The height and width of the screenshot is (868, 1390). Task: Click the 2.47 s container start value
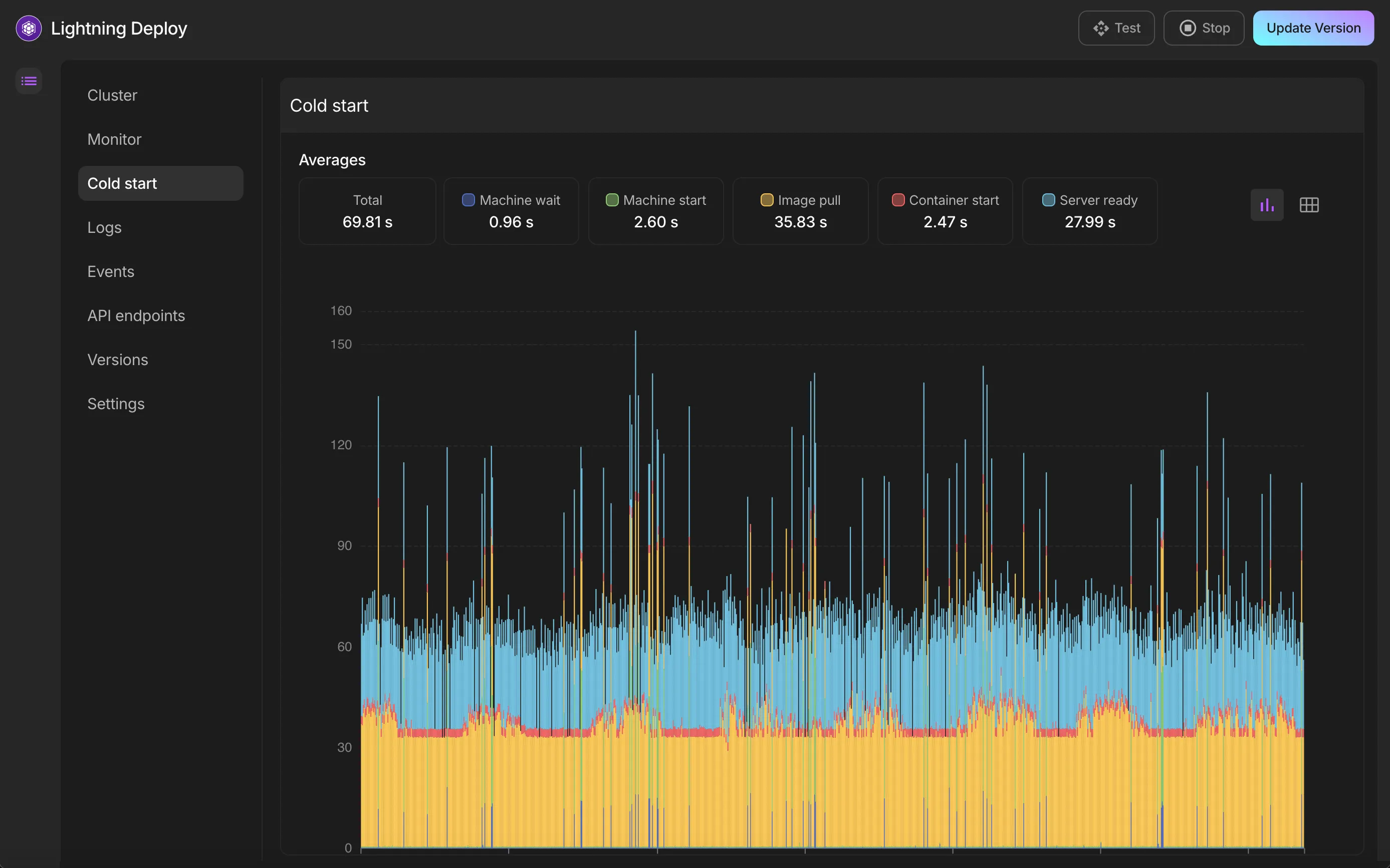[x=945, y=222]
